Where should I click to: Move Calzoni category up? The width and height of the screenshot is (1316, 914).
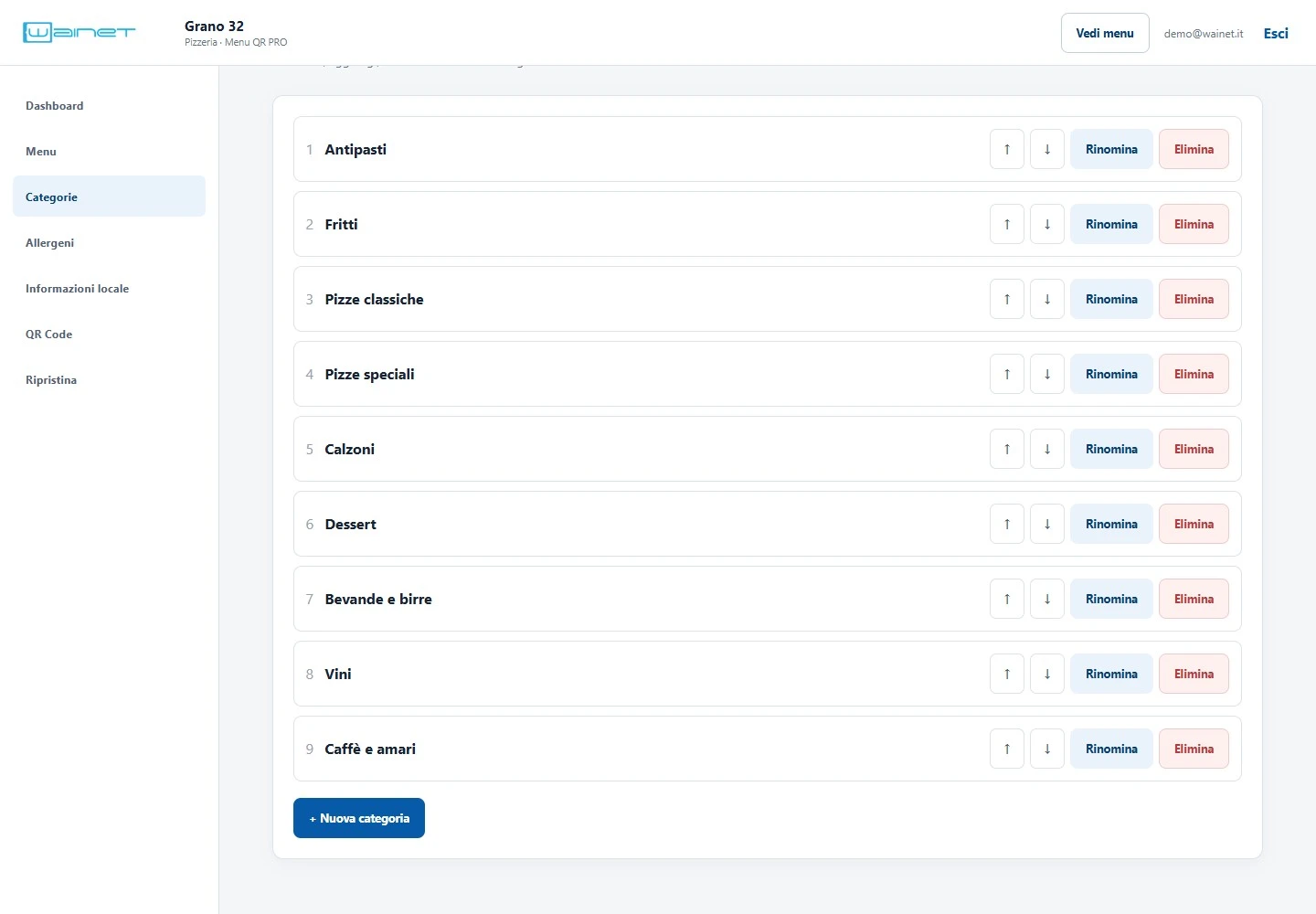click(x=1007, y=449)
